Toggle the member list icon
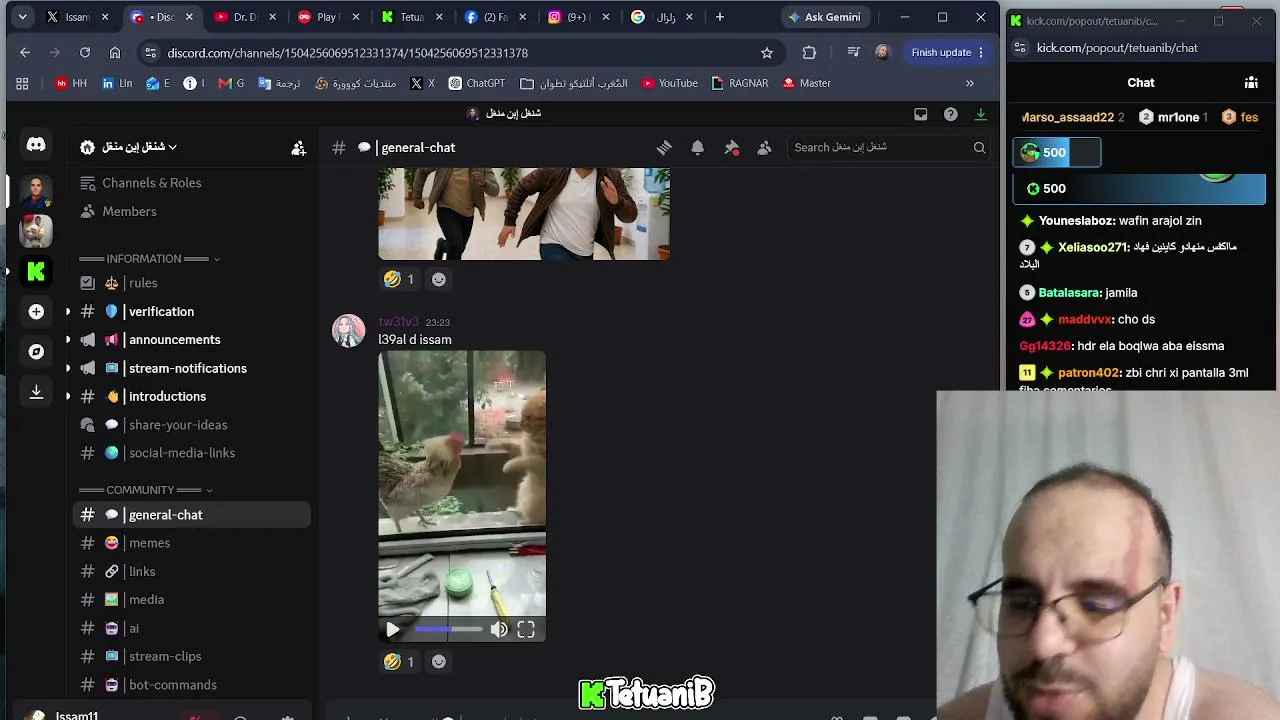 coord(764,148)
